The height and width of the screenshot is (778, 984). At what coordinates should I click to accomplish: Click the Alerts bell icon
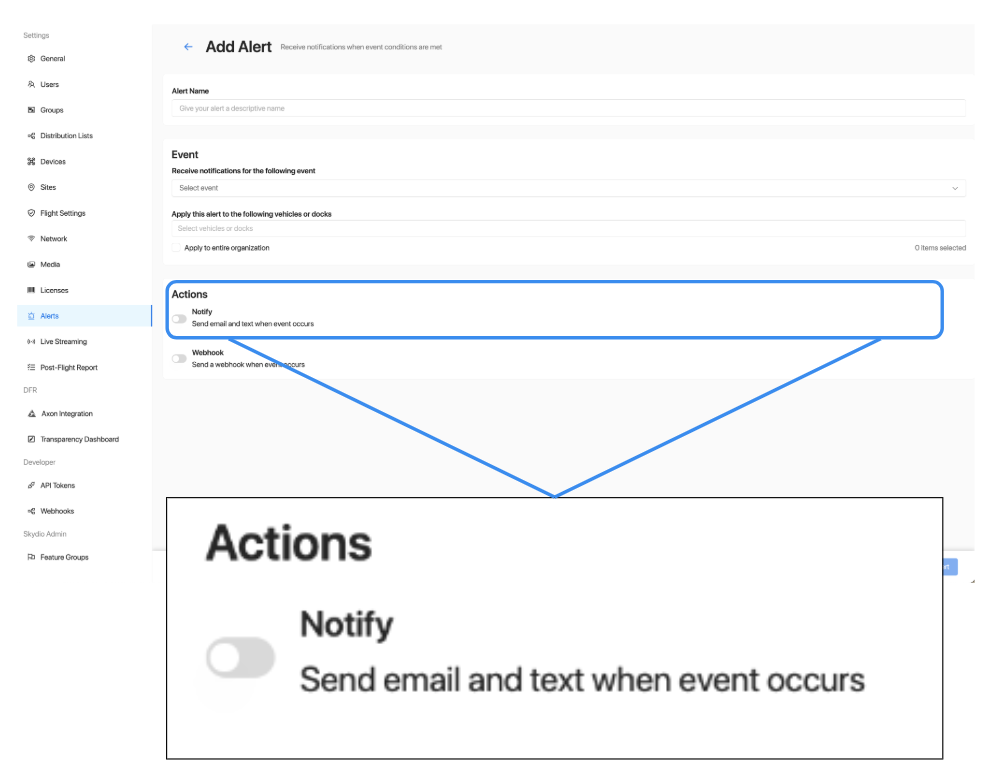pos(31,316)
